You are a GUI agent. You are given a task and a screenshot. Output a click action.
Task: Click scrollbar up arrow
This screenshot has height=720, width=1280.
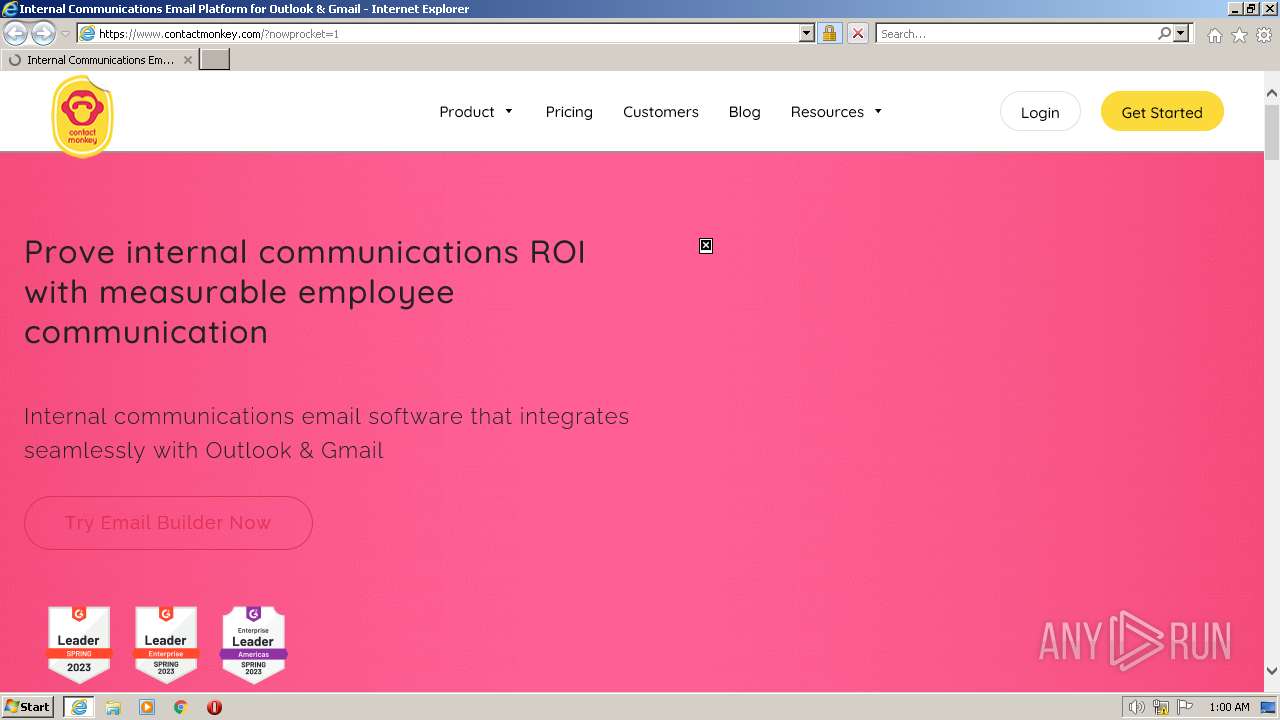1272,94
